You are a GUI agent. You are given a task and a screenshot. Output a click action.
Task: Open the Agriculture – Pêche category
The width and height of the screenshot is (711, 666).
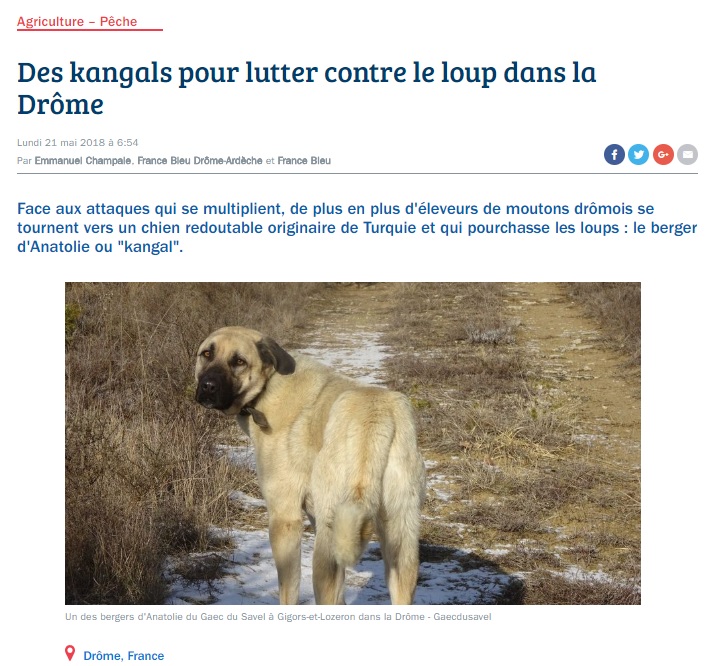[x=77, y=21]
